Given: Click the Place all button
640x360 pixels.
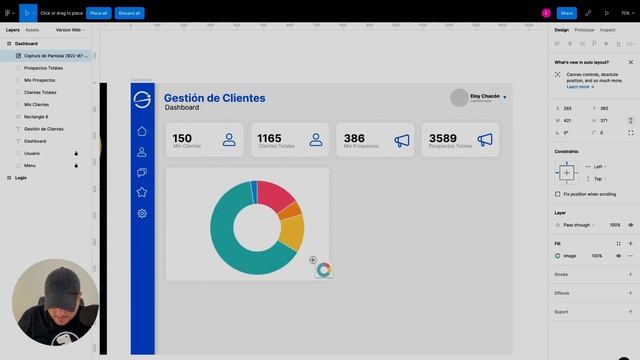Looking at the screenshot, I should pyautogui.click(x=98, y=13).
